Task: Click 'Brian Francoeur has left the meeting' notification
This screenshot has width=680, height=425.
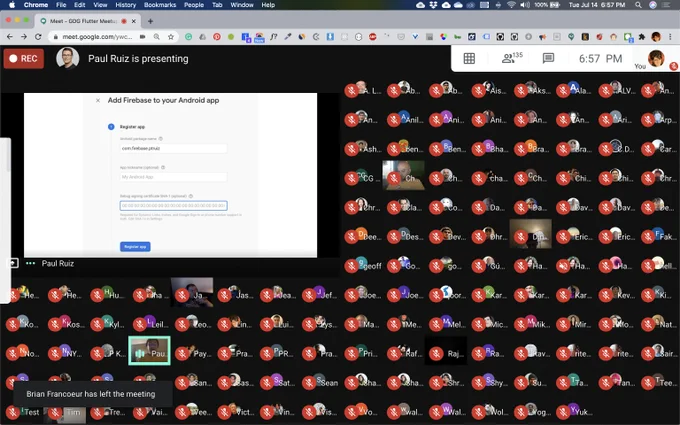Action: point(91,394)
